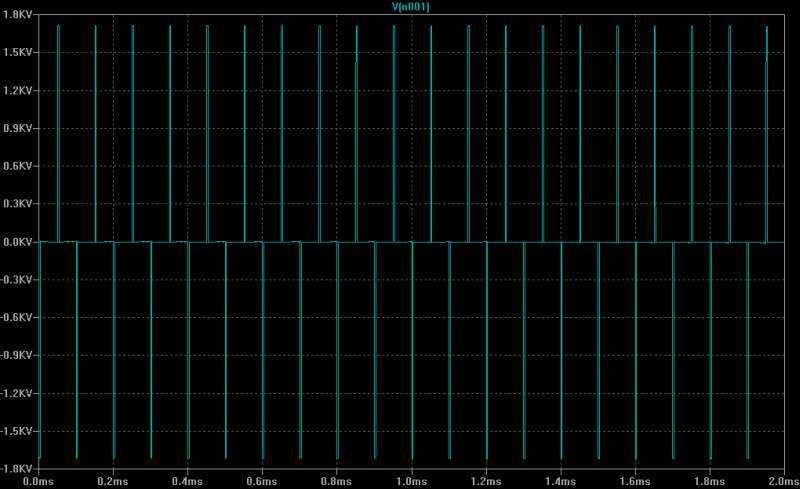Viewport: 800px width, 489px height.
Task: Click the positive 0.6KV axis label
Action: tap(17, 166)
